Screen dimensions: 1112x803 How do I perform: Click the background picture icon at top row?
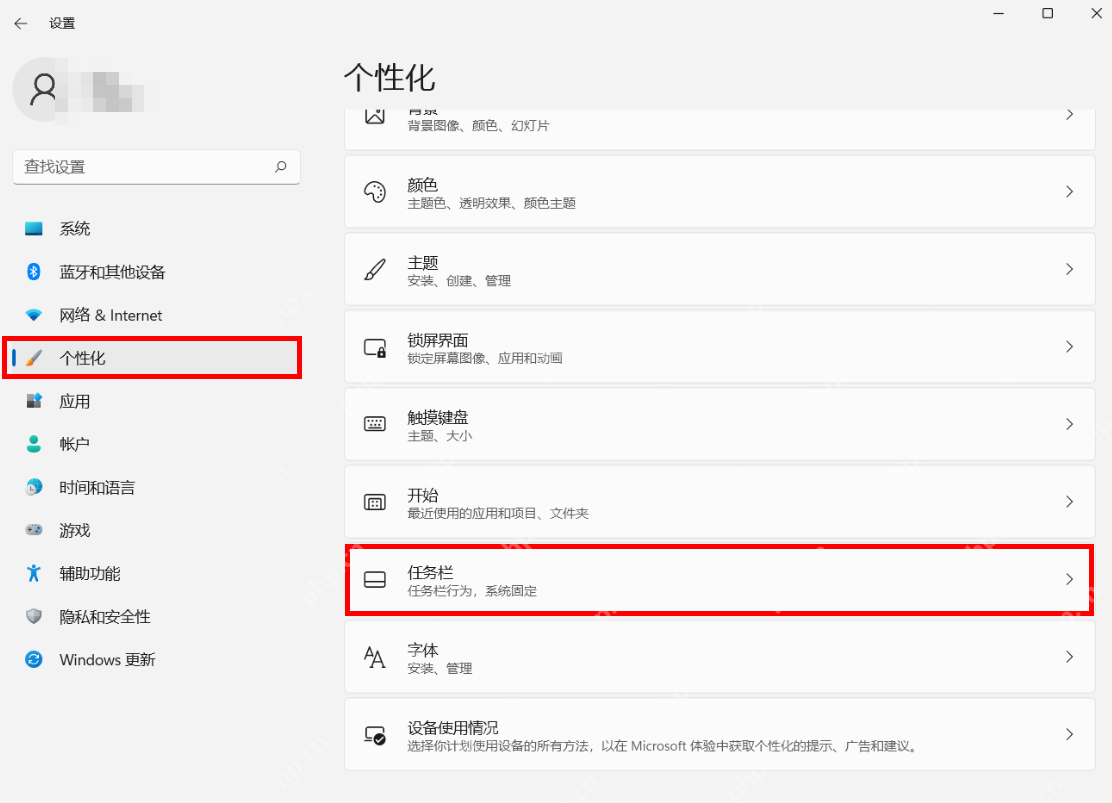pos(374,116)
